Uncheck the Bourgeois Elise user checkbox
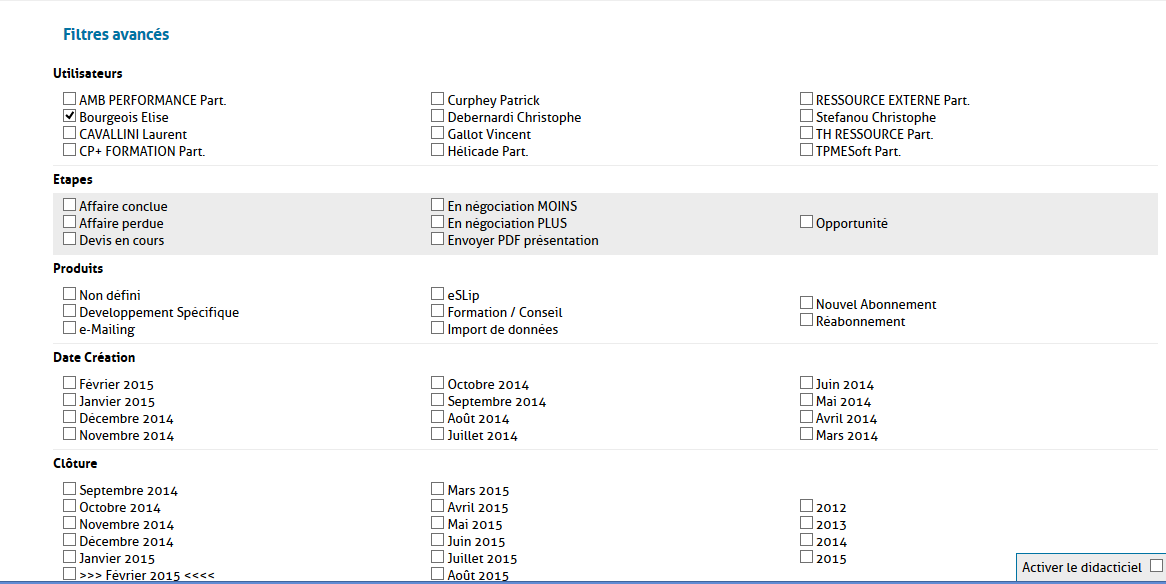 (70, 116)
